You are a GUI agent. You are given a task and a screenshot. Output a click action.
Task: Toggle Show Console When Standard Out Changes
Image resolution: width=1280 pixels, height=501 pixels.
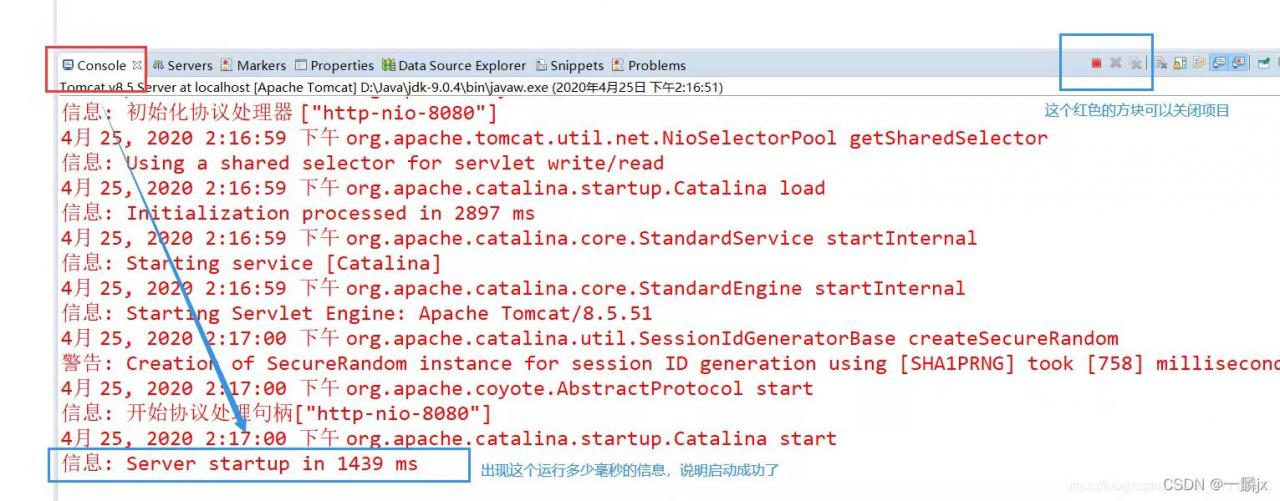click(x=1219, y=63)
